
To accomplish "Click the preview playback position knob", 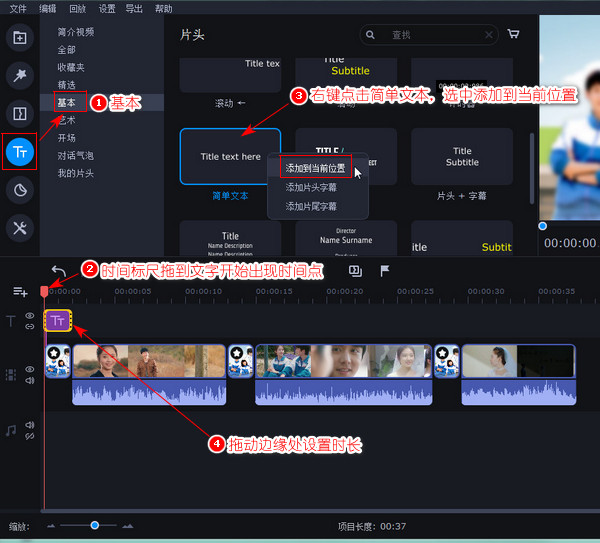I will coord(542,226).
